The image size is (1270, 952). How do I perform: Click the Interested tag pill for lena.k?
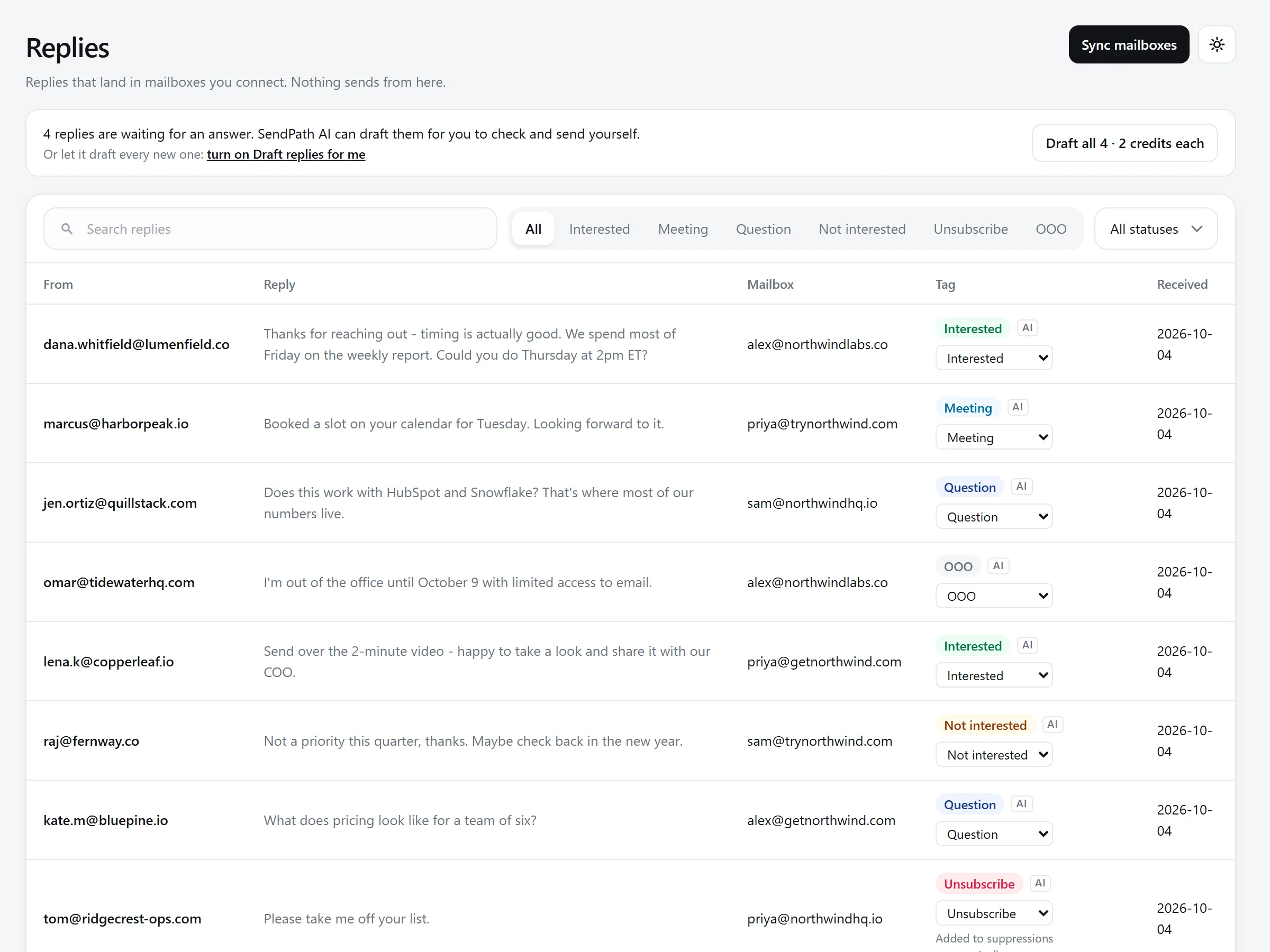click(973, 646)
